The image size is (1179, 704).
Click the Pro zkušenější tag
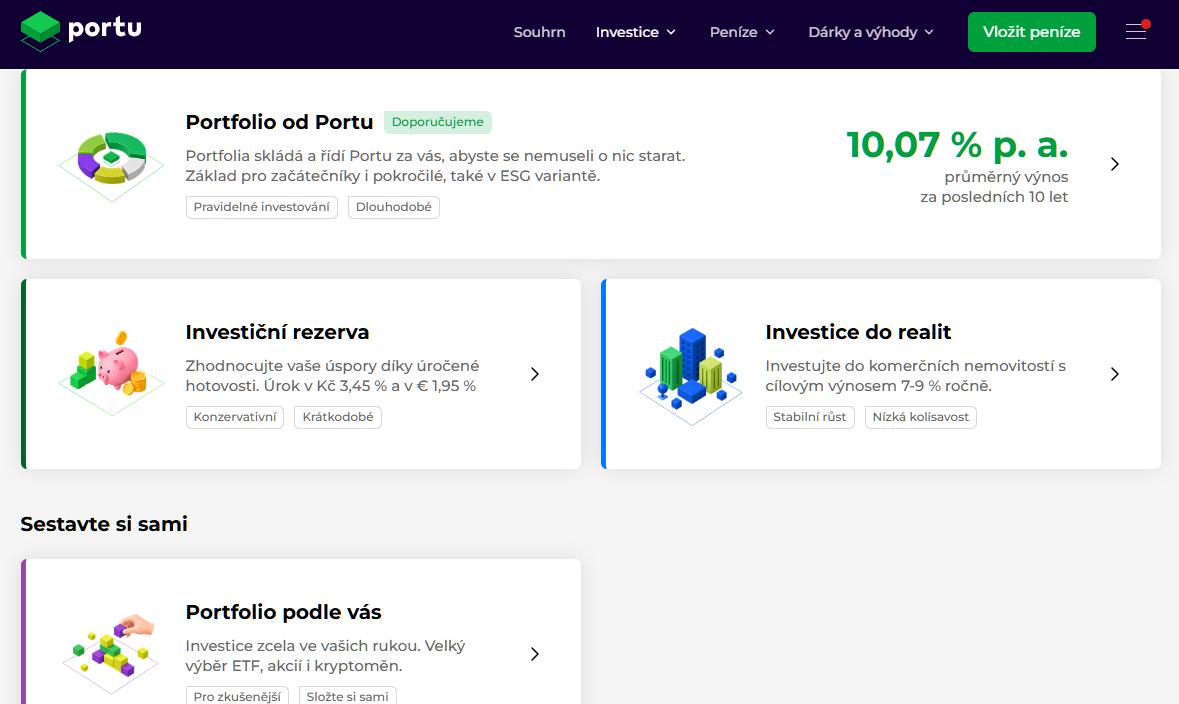pyautogui.click(x=237, y=696)
